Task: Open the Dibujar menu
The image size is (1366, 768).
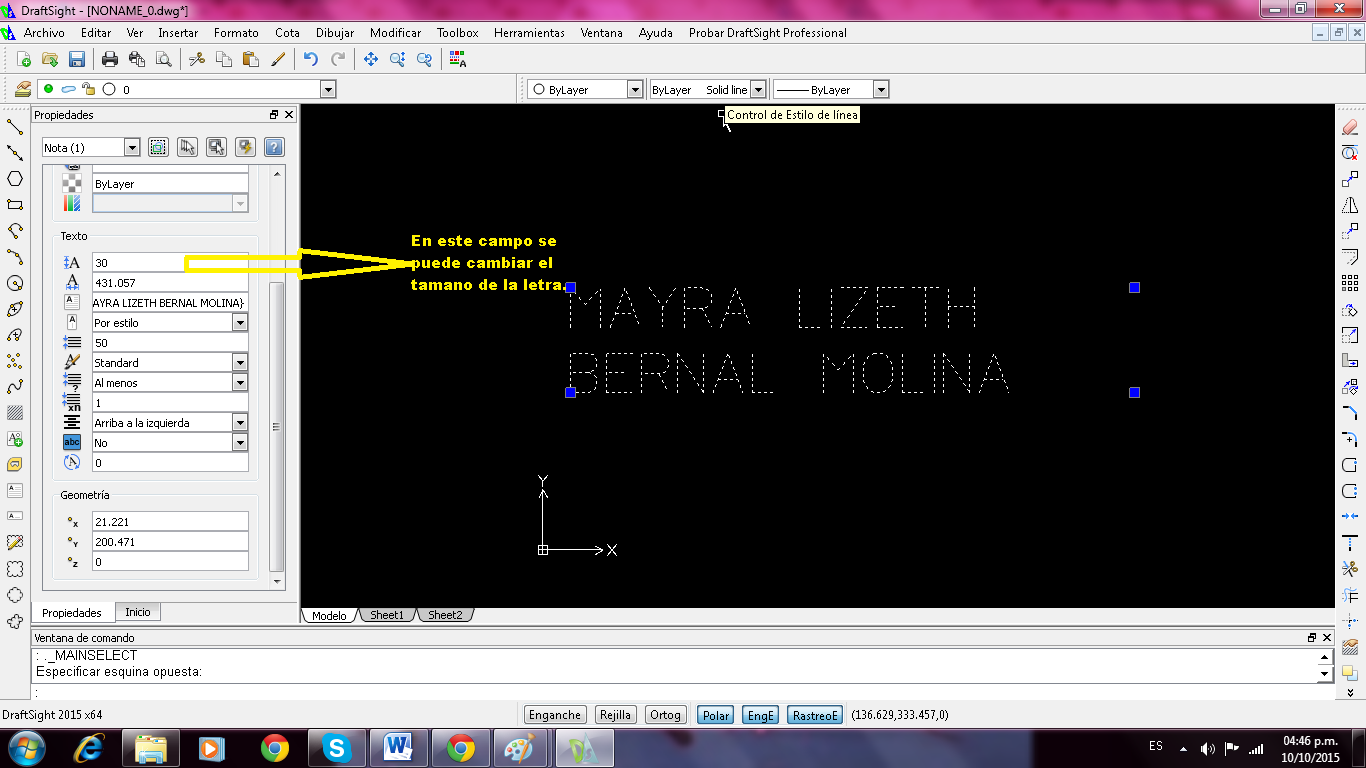Action: click(x=334, y=33)
